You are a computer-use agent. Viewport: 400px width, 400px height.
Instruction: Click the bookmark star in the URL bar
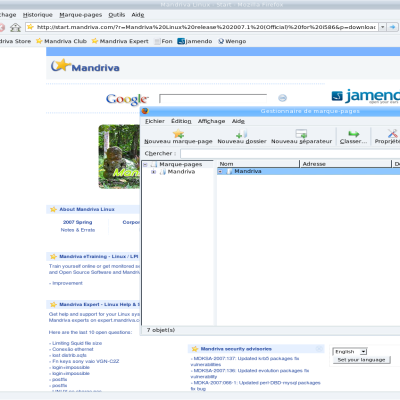coord(30,27)
